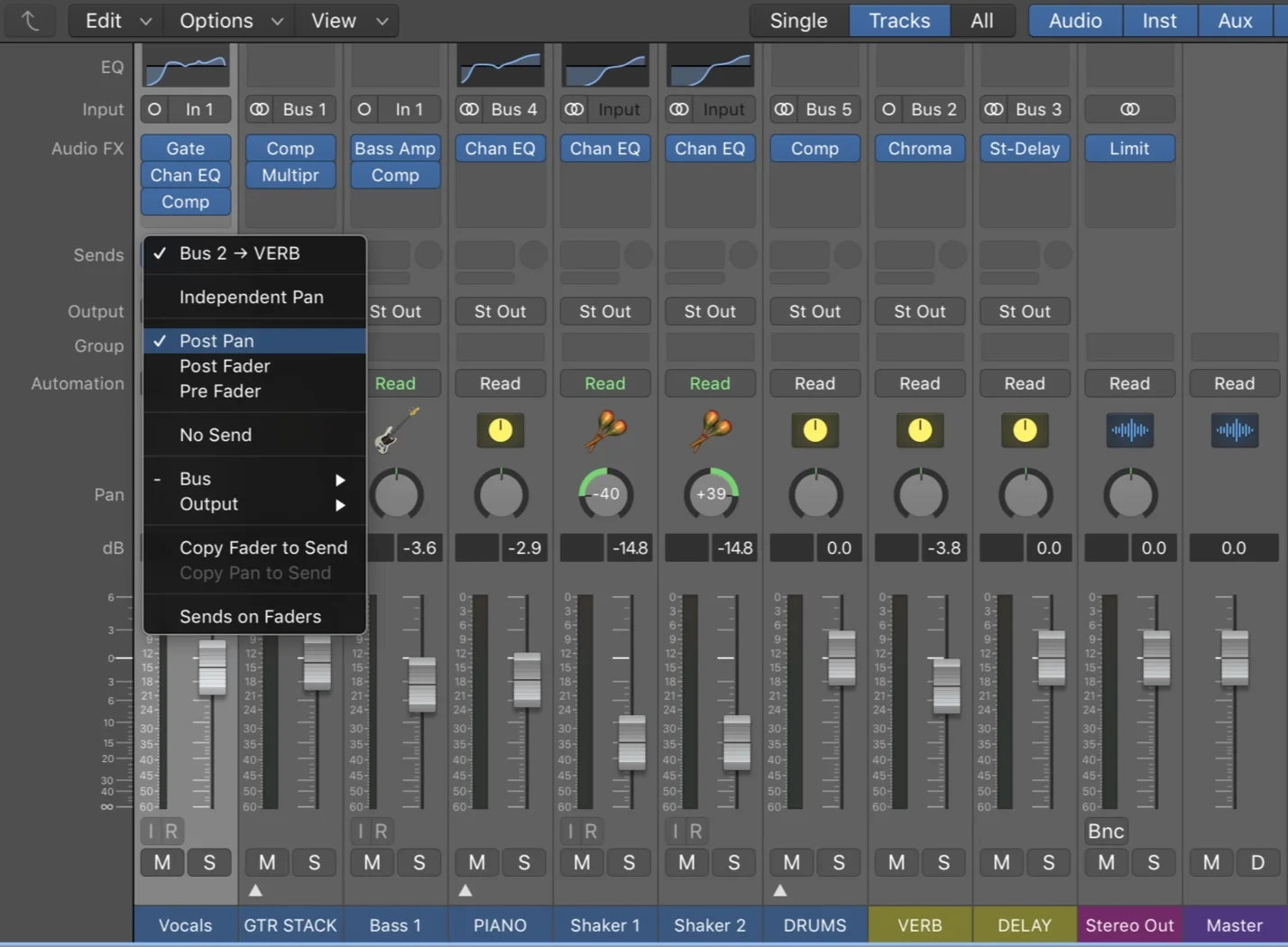This screenshot has height=947, width=1288.
Task: Open the Shaker 2 EQ thumbnail
Action: click(710, 67)
